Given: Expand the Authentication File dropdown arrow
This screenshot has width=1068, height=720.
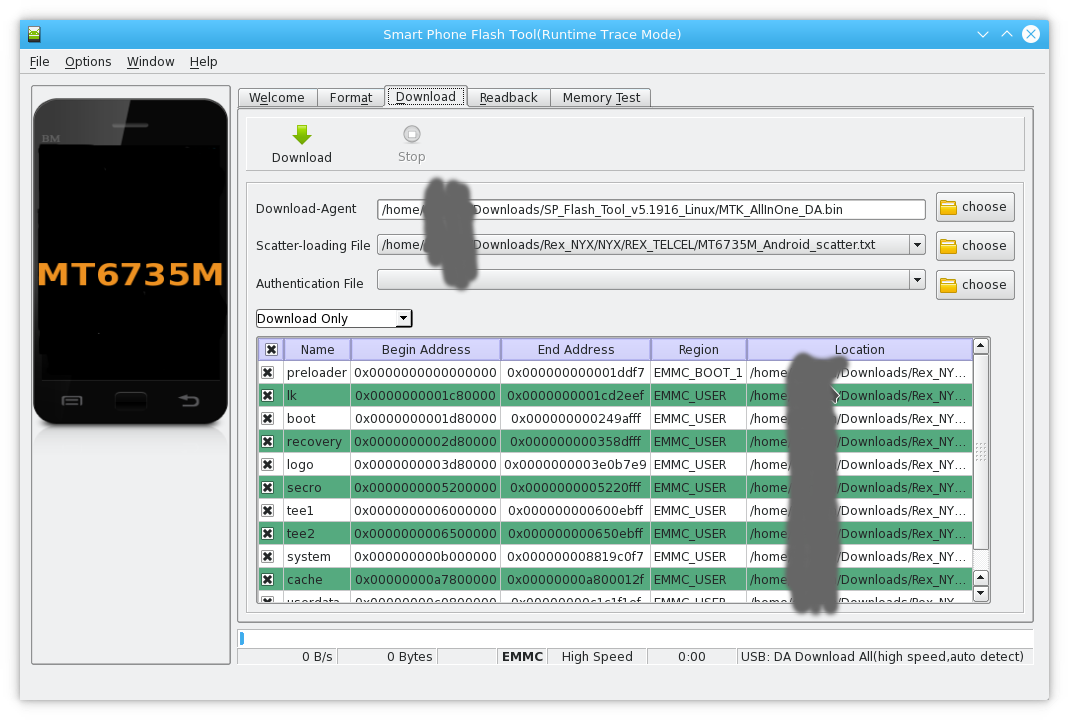Looking at the screenshot, I should (x=917, y=279).
